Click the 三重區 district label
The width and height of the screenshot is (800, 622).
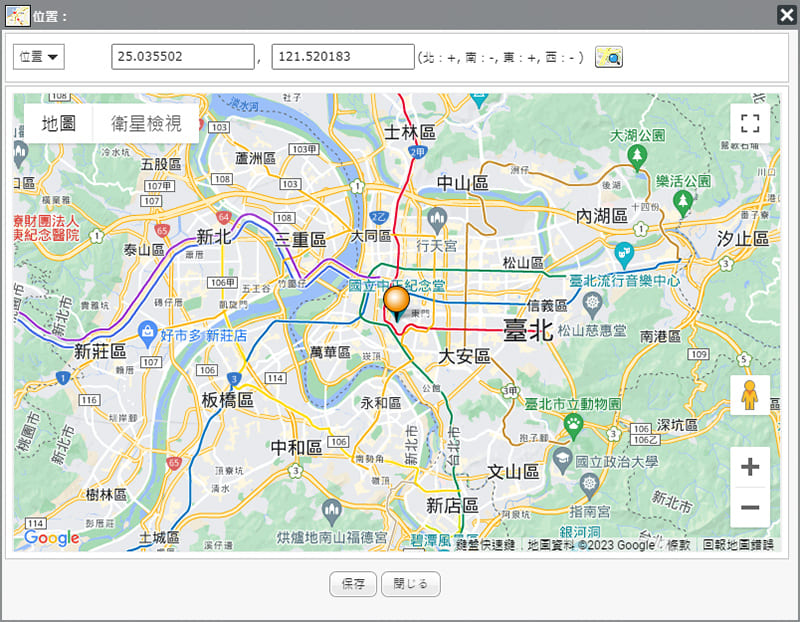click(x=300, y=239)
